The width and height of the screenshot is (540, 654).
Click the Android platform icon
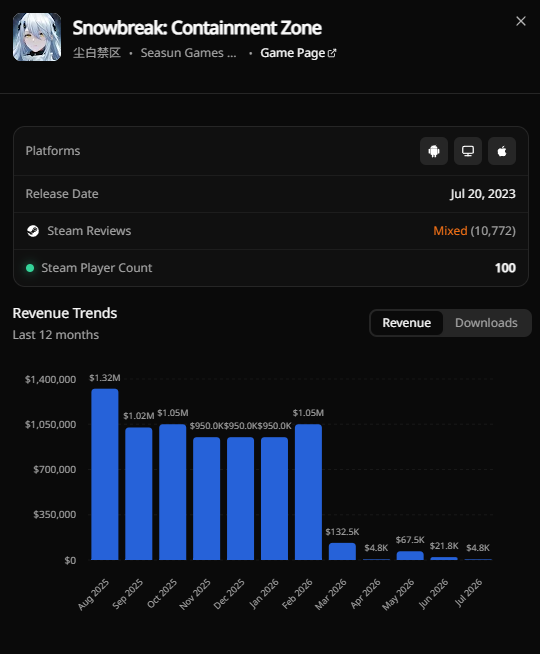click(434, 151)
